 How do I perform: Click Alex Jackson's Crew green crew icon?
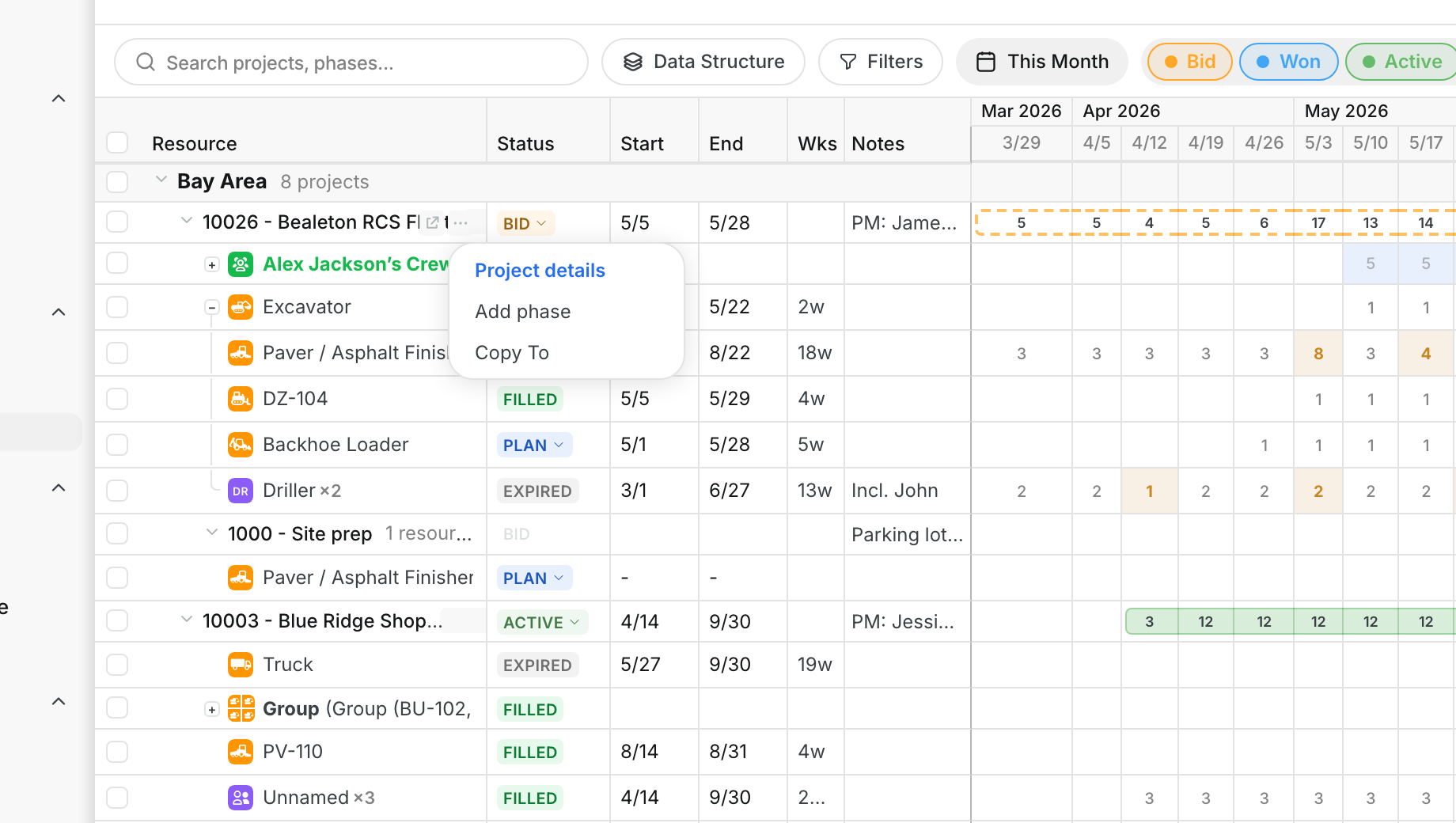(241, 264)
